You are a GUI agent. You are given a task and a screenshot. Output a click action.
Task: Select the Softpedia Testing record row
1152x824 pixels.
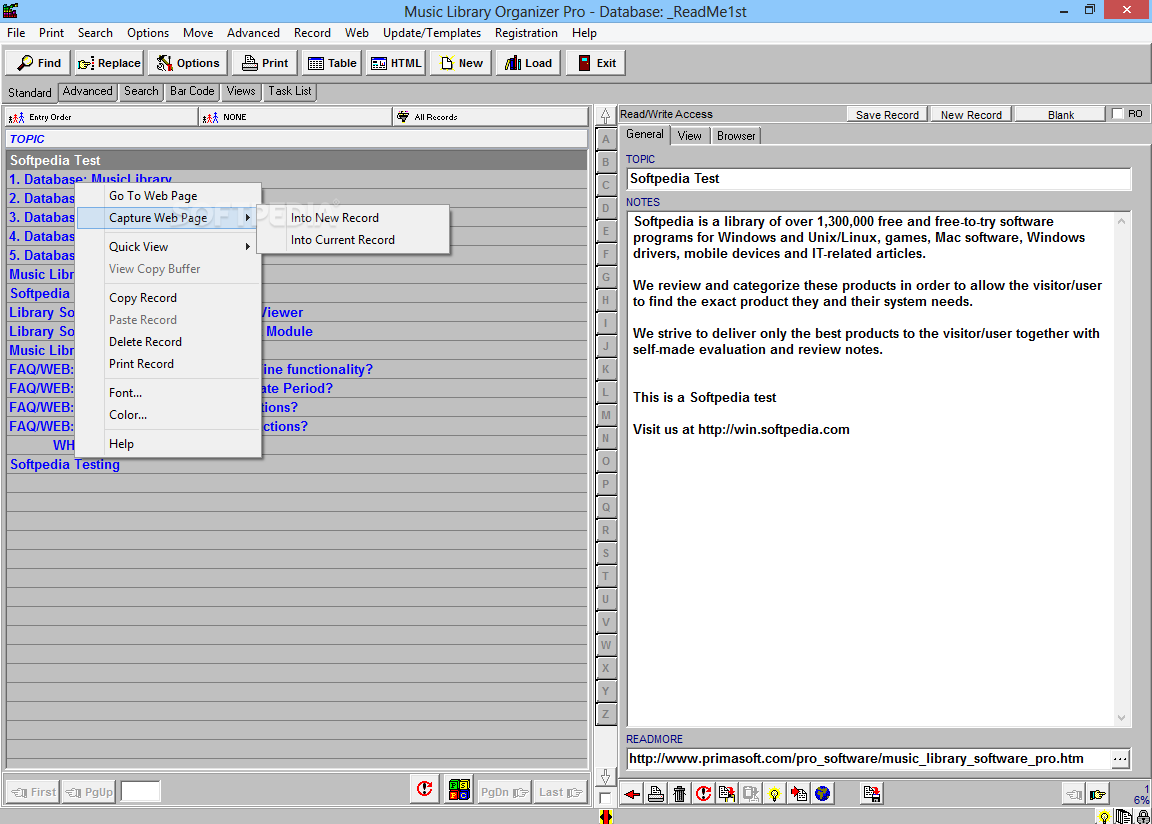(x=297, y=464)
